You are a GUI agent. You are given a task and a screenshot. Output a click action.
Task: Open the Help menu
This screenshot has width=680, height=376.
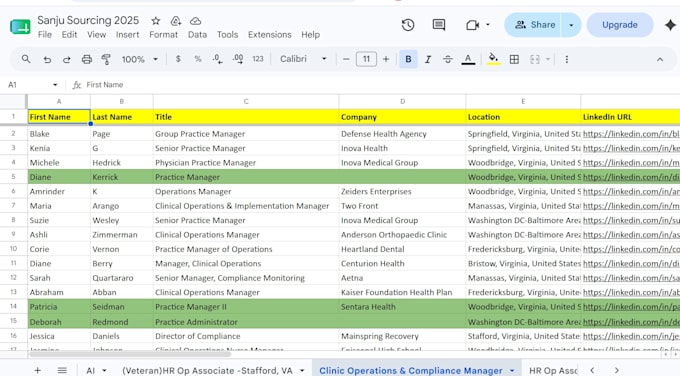click(311, 35)
